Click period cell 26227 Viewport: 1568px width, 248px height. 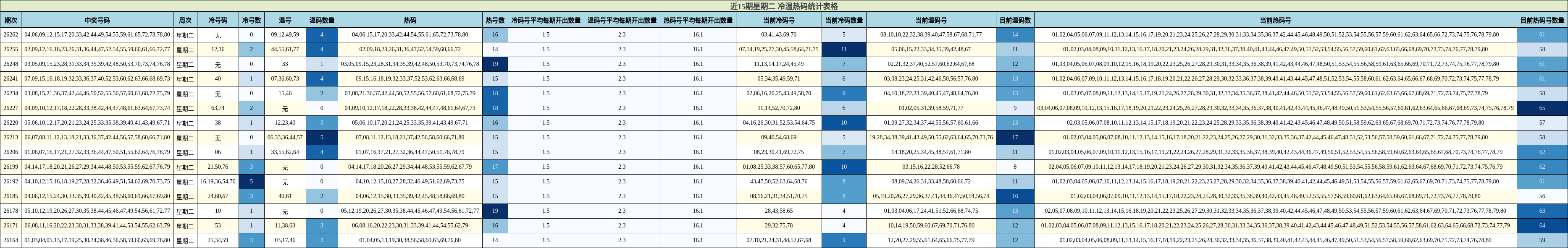[11, 108]
